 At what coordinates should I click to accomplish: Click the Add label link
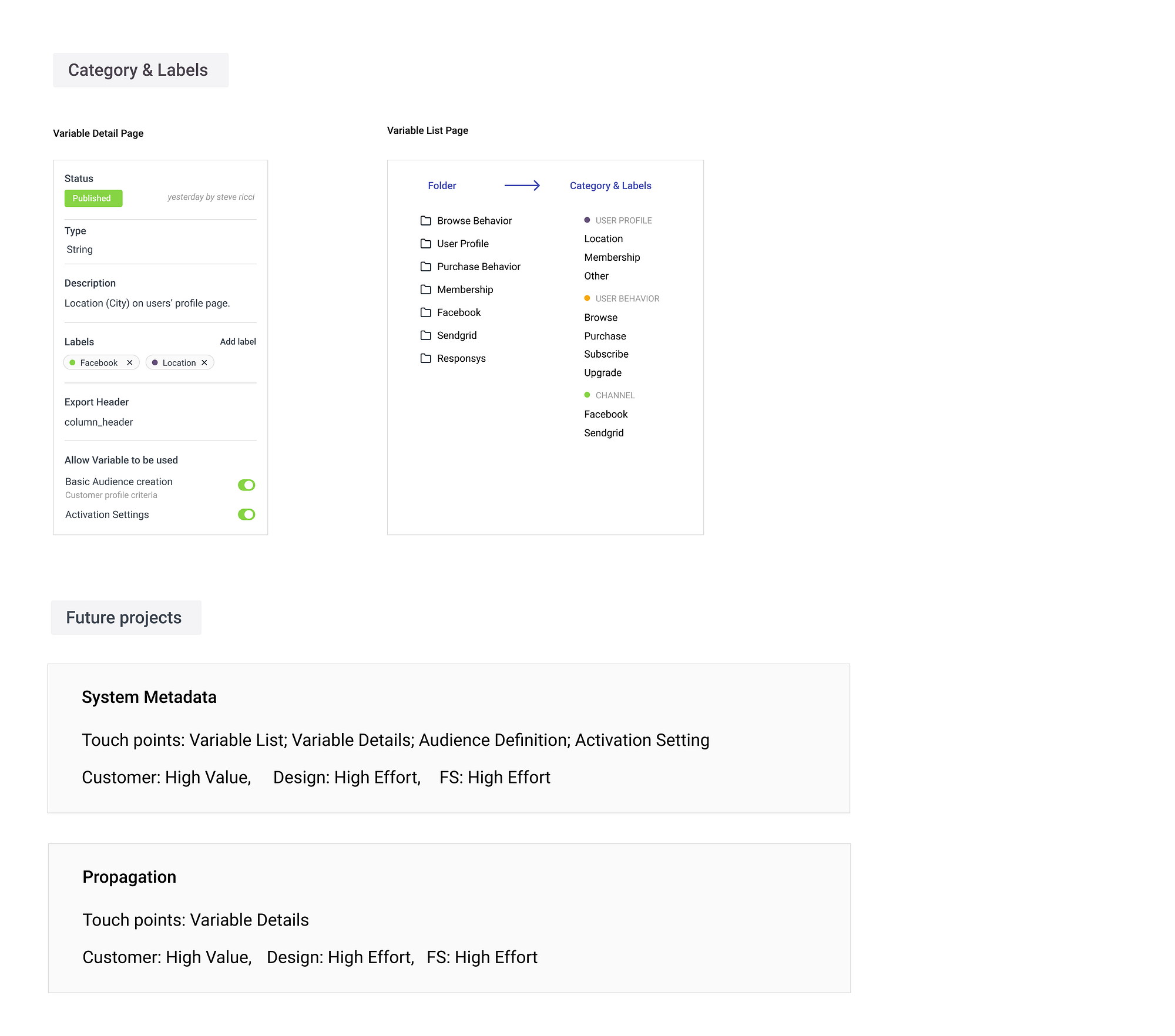point(238,342)
